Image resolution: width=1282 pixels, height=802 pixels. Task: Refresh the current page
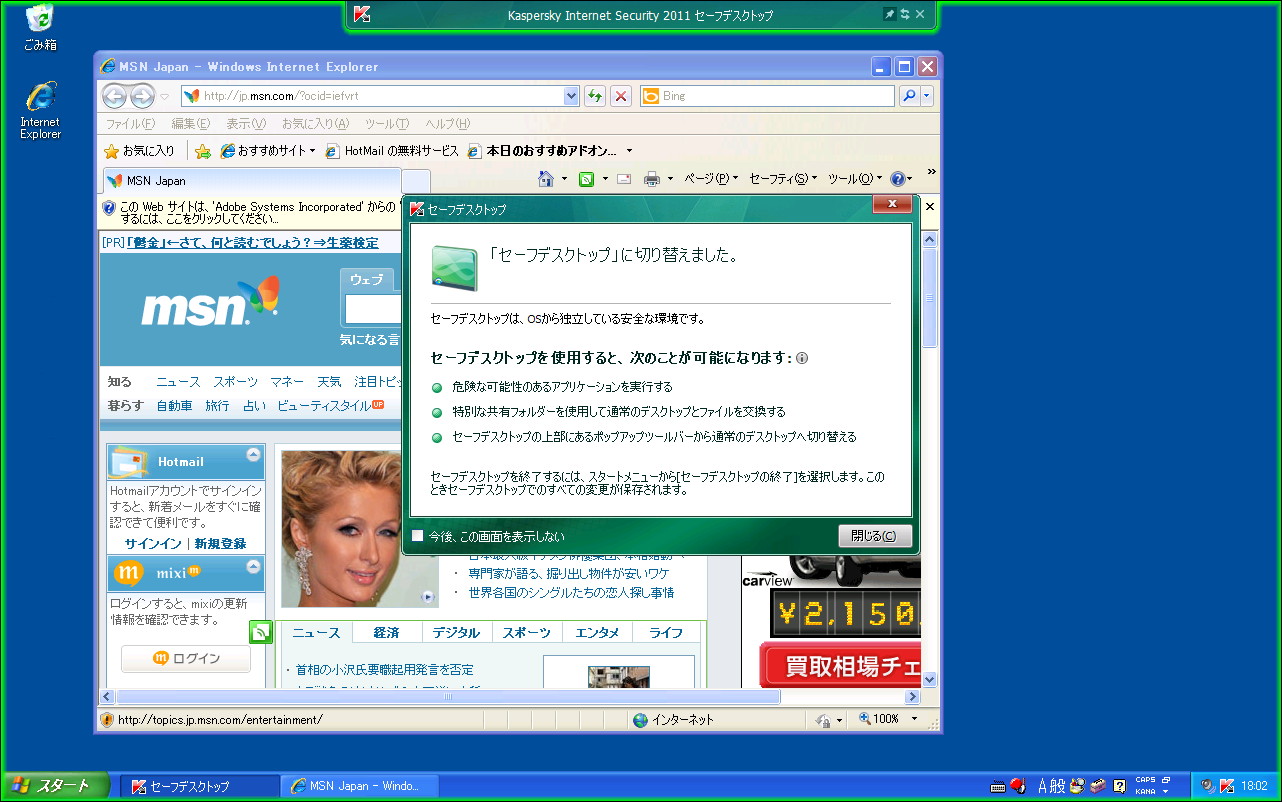tap(594, 95)
